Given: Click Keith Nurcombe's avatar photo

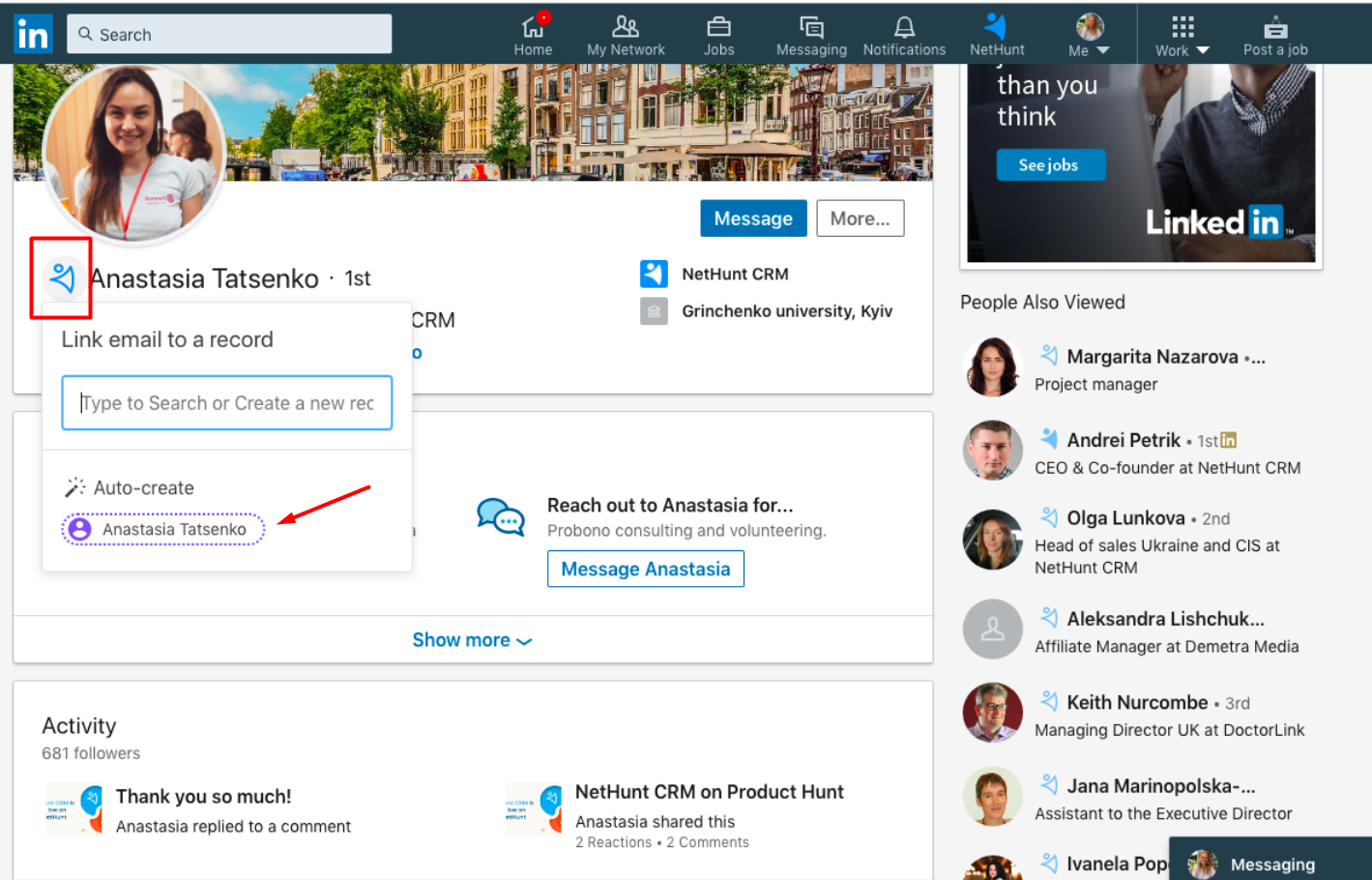Looking at the screenshot, I should [993, 713].
